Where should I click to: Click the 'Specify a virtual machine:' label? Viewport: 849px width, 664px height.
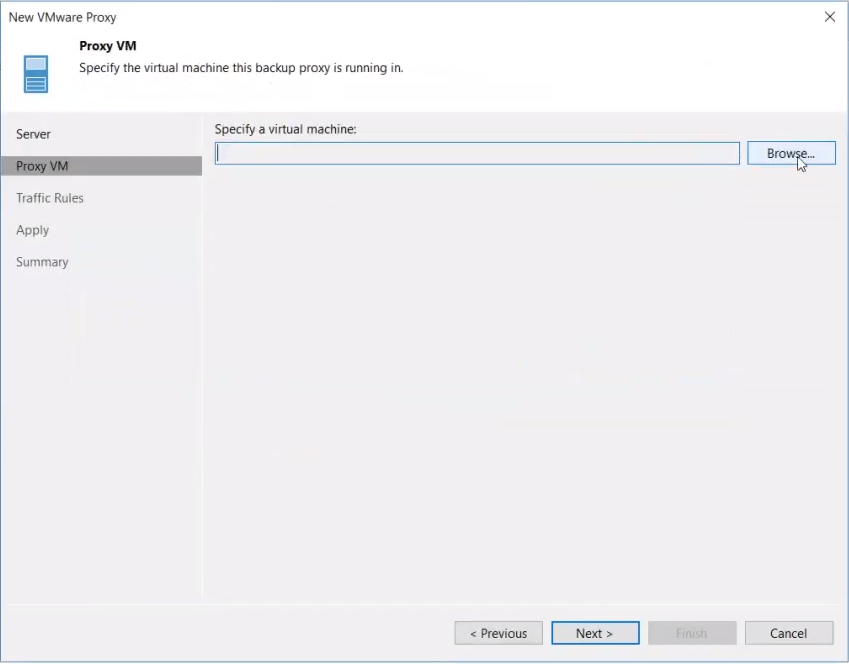point(285,129)
